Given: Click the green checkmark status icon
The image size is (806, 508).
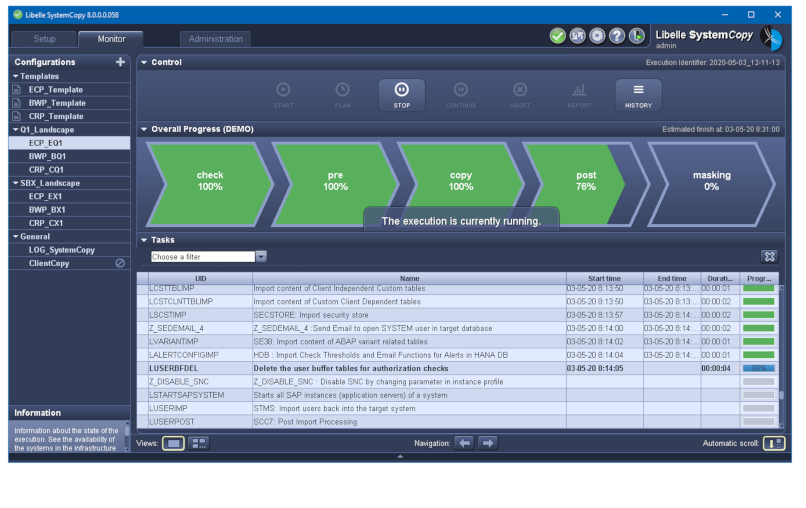Looking at the screenshot, I should [x=558, y=36].
